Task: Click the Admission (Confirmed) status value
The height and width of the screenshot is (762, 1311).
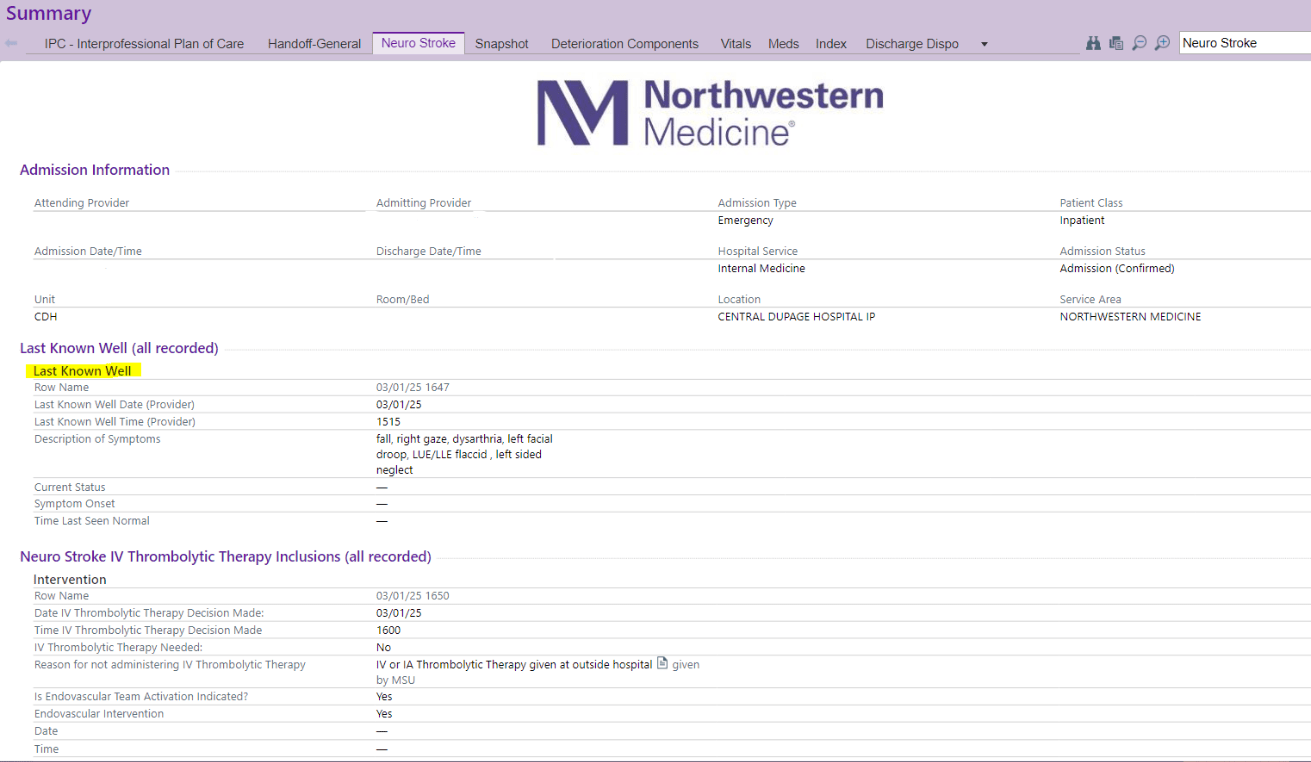Action: pos(1117,268)
